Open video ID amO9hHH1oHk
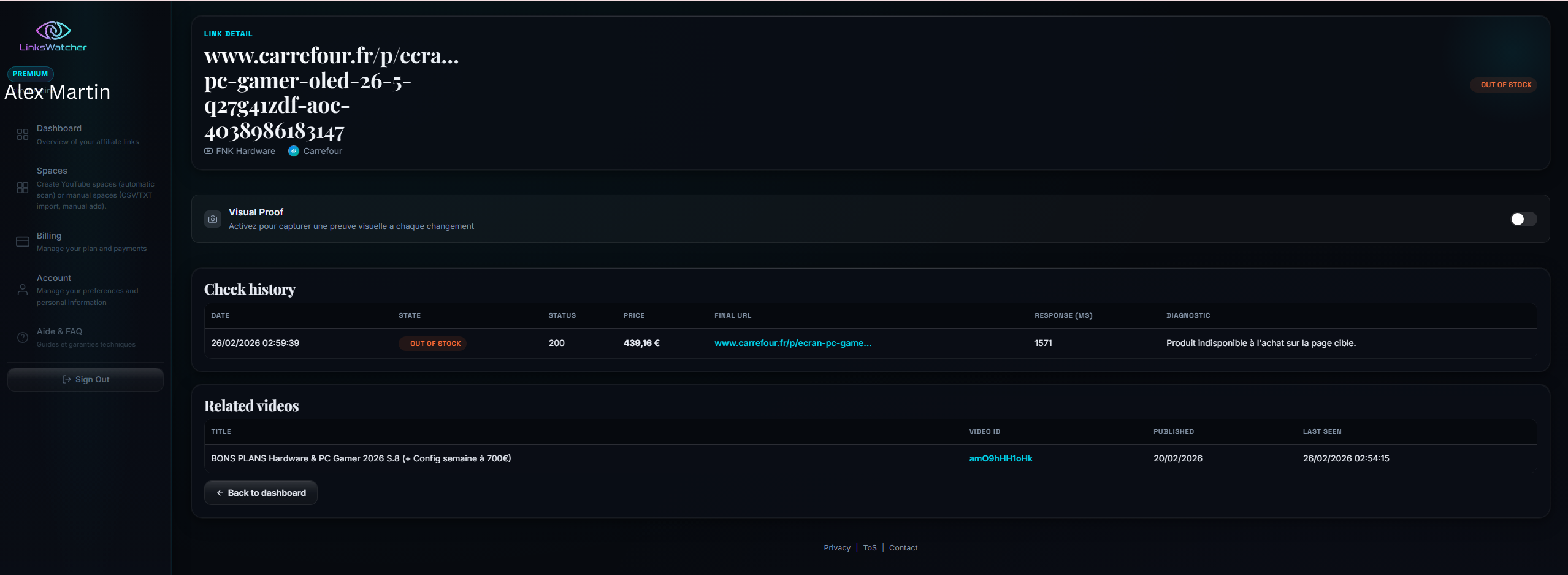 point(1000,458)
